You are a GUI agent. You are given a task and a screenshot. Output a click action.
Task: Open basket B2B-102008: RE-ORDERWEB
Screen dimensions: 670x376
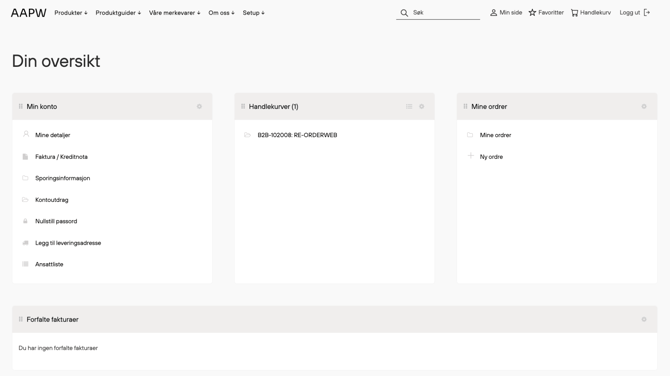[297, 135]
